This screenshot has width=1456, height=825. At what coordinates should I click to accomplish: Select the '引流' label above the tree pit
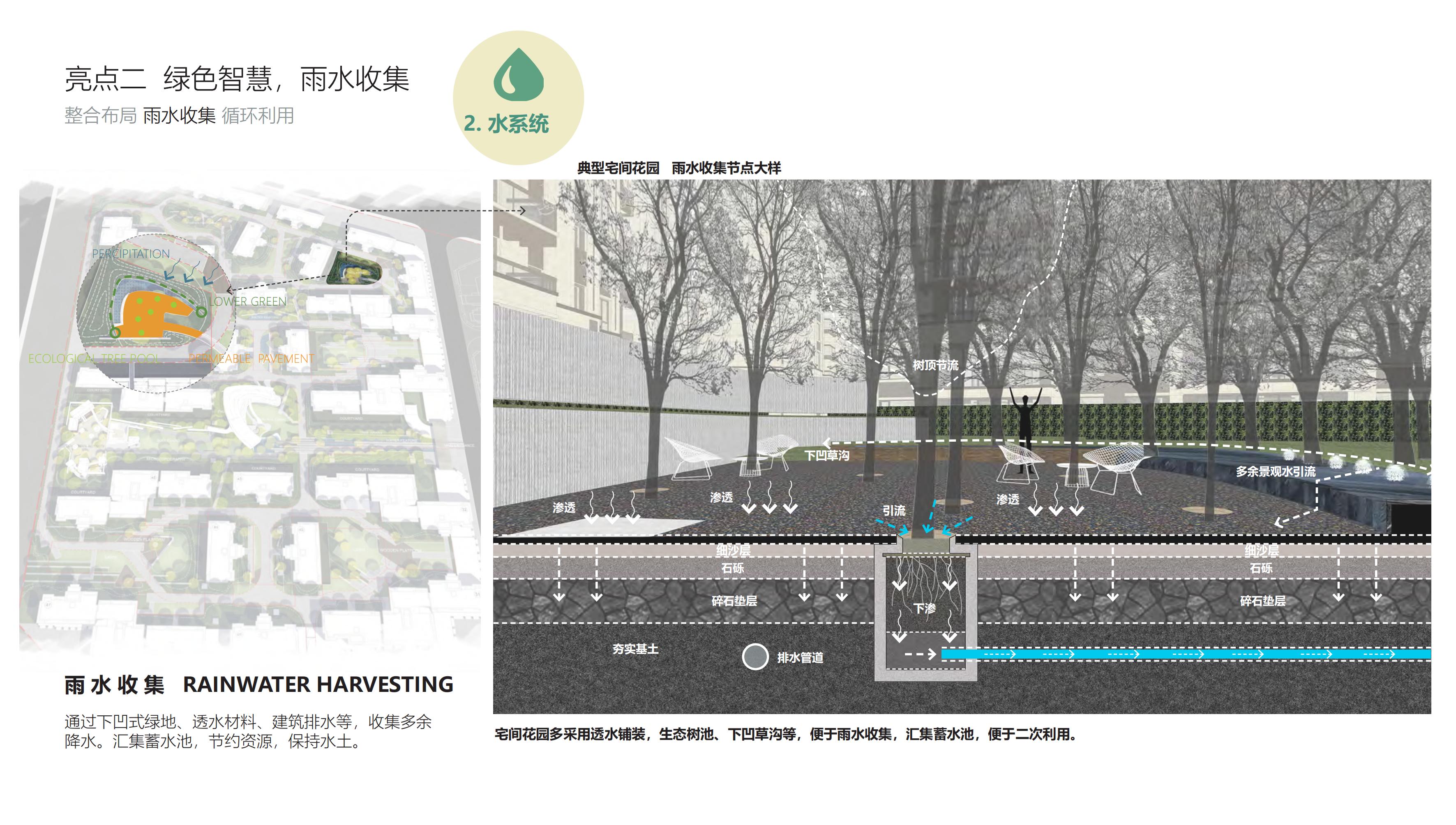point(894,510)
